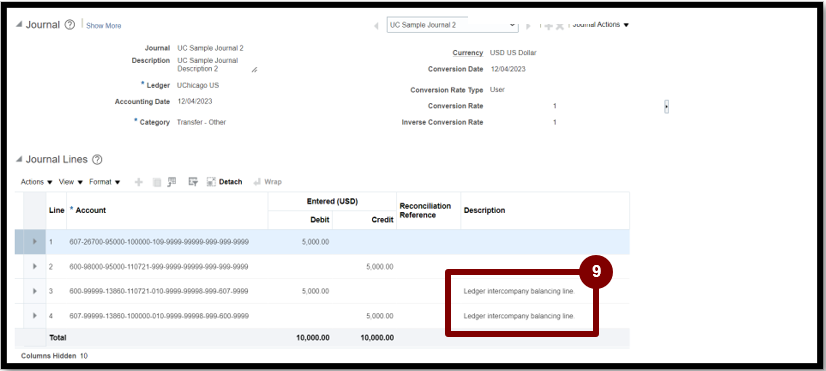Image resolution: width=826 pixels, height=371 pixels.
Task: Click the Line column header
Action: [56, 210]
